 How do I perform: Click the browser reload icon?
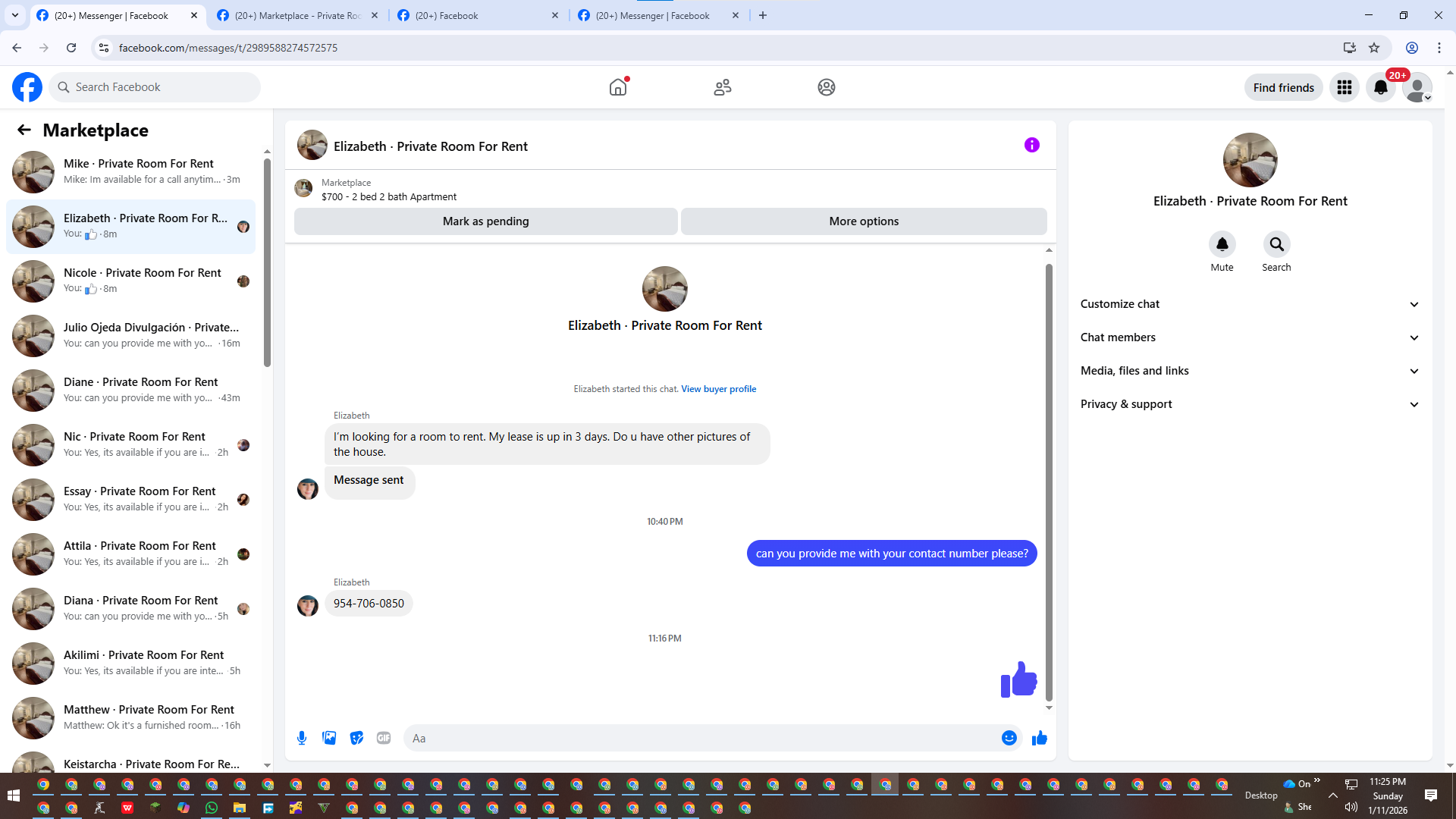click(71, 48)
